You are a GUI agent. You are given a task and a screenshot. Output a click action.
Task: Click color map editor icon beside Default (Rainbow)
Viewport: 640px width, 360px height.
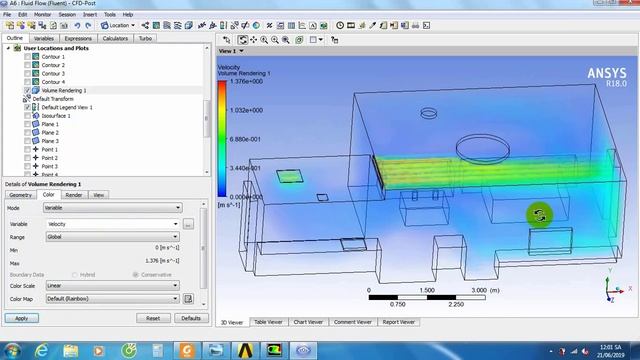pos(188,299)
